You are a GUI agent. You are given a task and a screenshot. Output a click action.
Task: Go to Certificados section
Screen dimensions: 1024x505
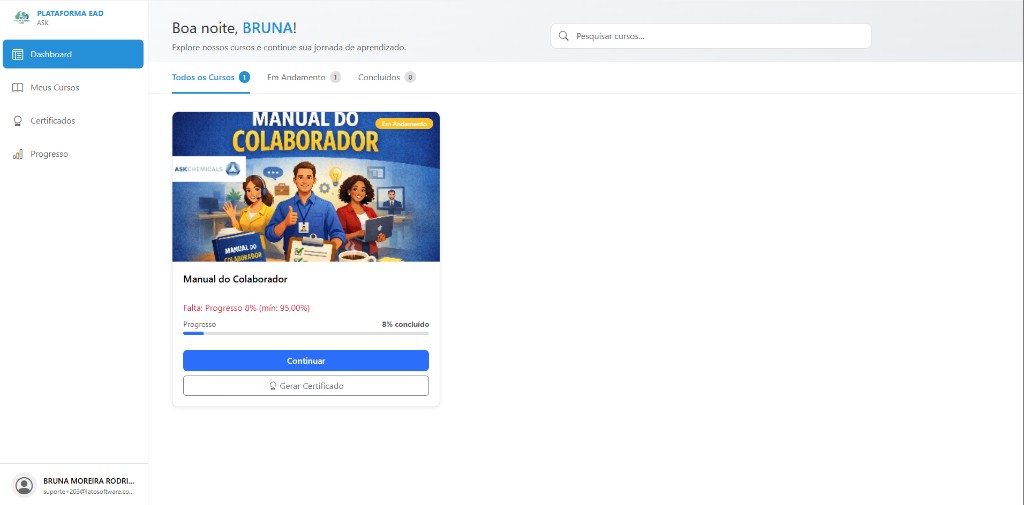73,121
